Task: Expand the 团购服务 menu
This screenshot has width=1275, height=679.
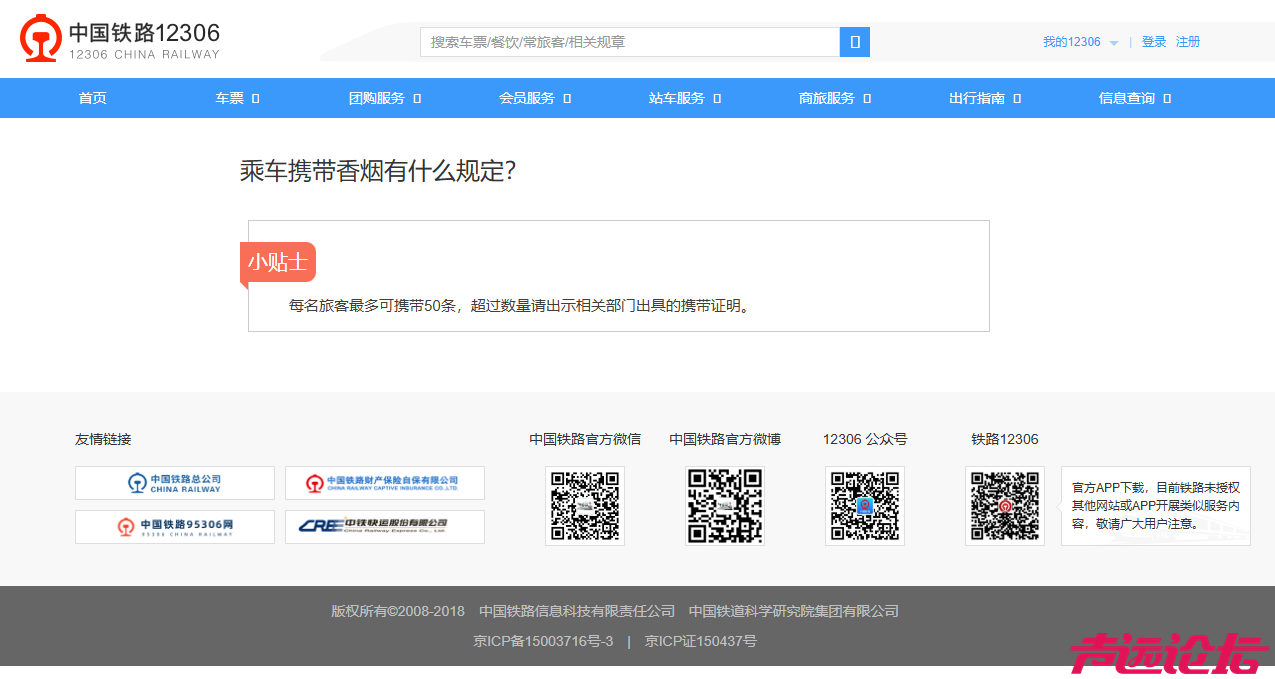Action: (x=384, y=98)
